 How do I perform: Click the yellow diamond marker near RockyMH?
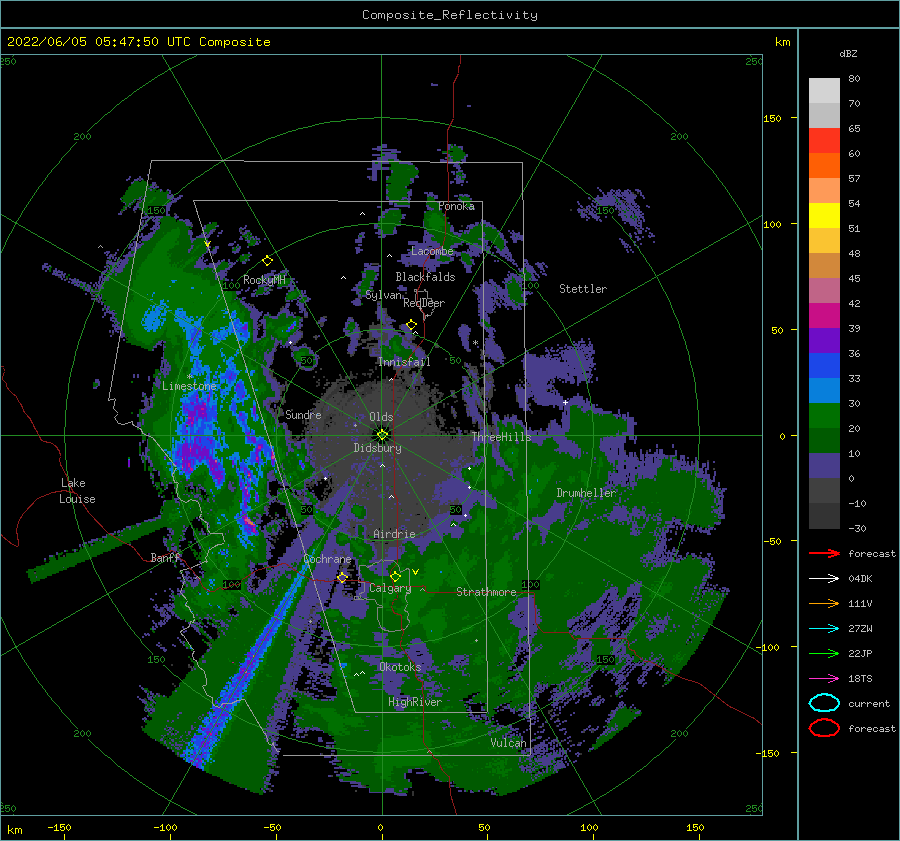coord(267,261)
